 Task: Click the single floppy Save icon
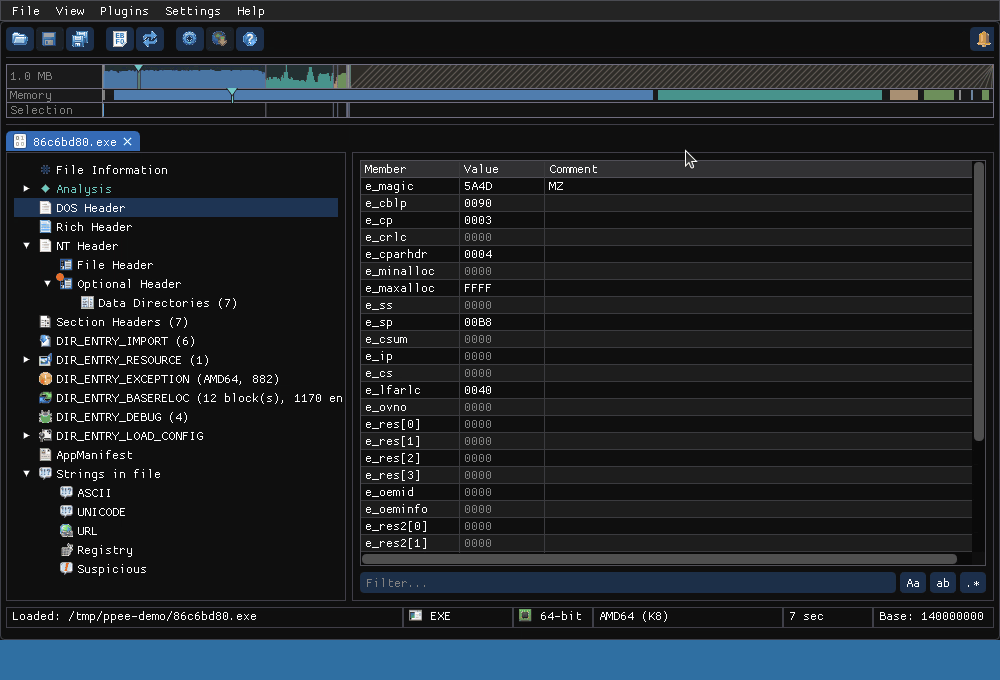coord(49,39)
